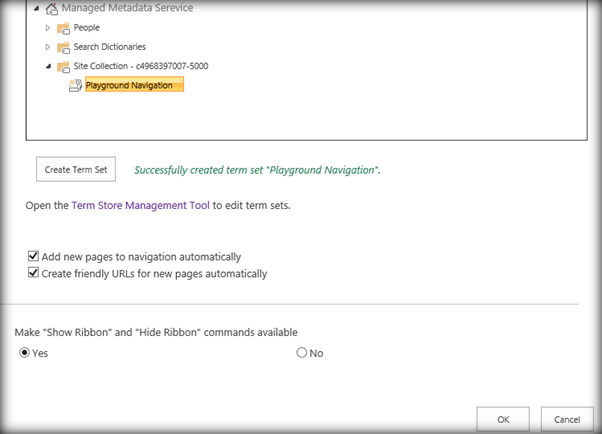Select Yes for ribbon commands
Viewport: 602px width, 434px height.
[x=24, y=353]
